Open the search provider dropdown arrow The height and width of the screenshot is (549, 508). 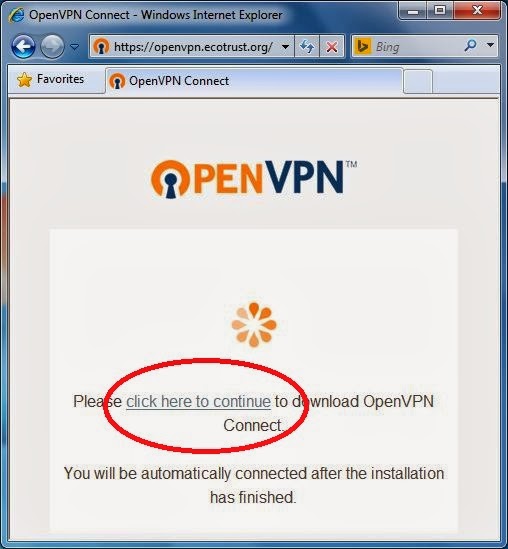coord(490,45)
